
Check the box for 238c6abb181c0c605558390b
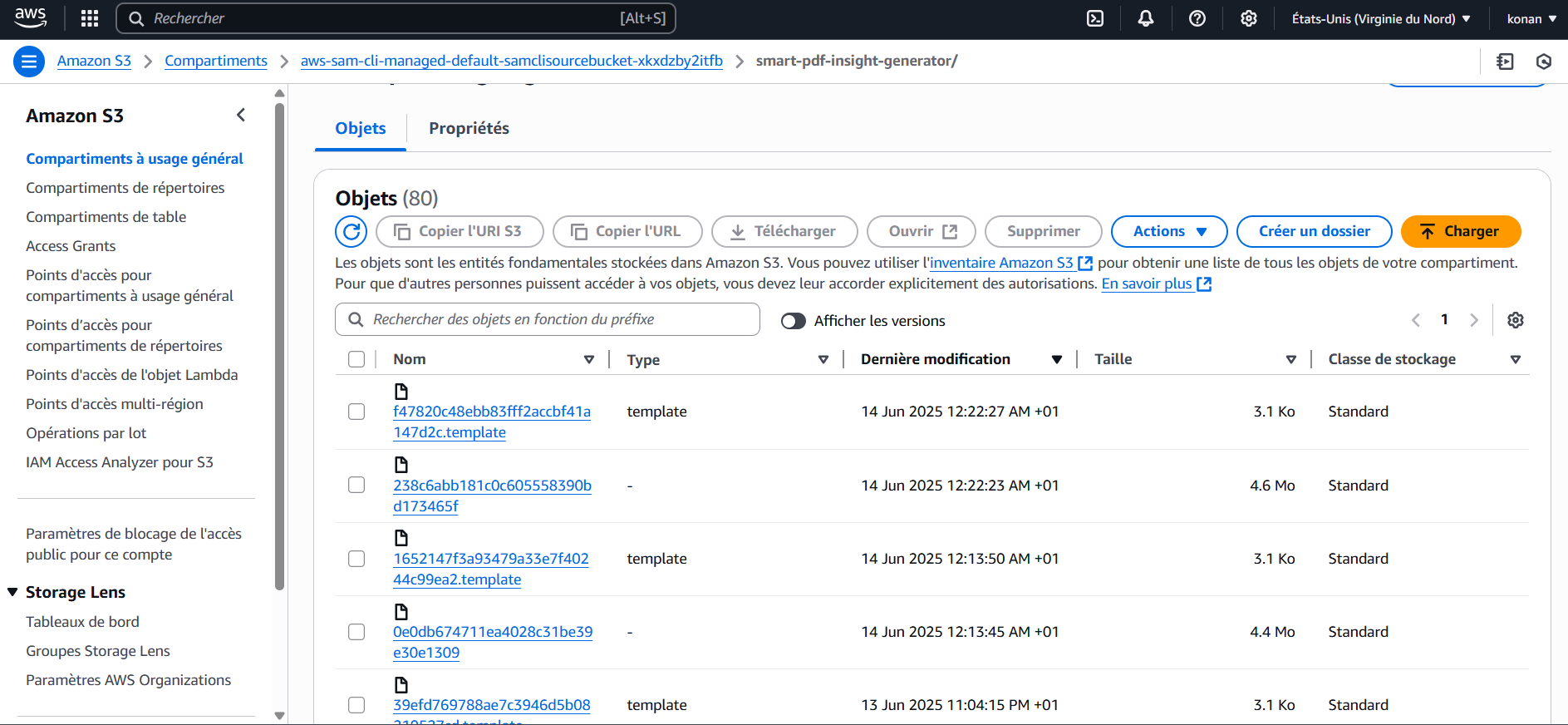coord(356,485)
